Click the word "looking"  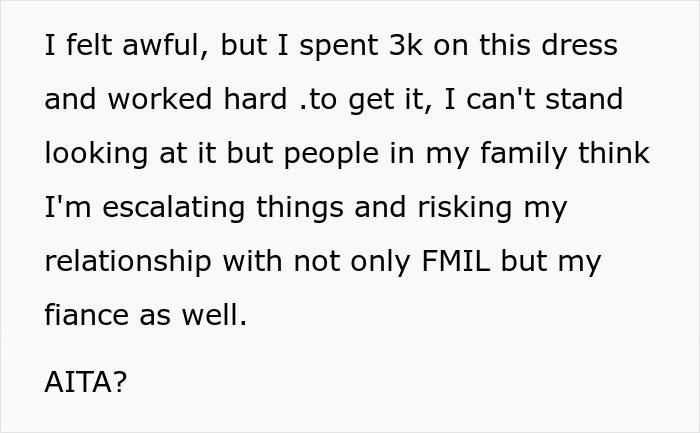click(x=90, y=154)
